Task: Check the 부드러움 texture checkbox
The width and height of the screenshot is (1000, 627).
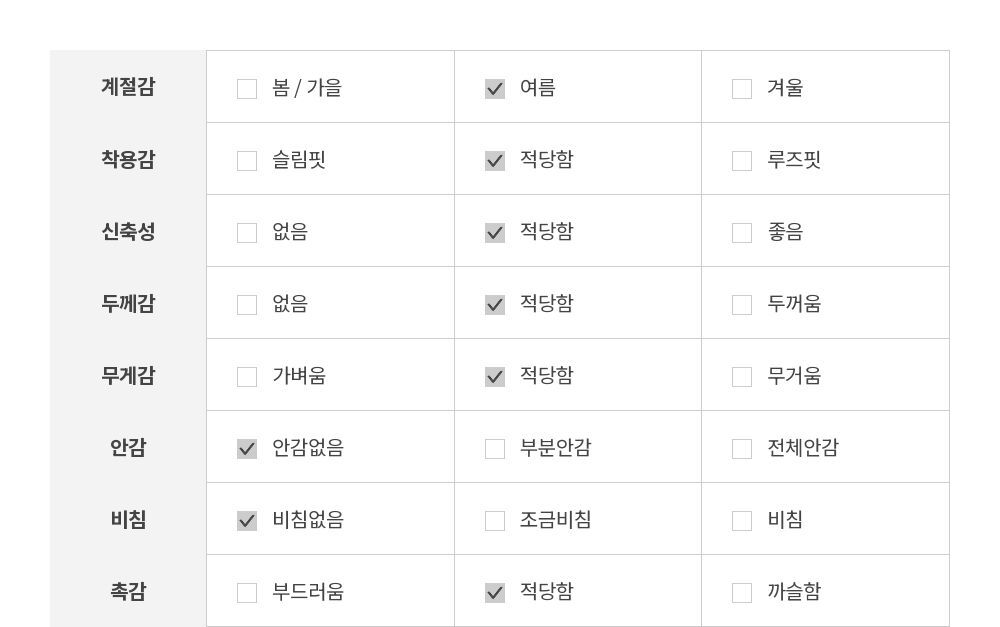Action: pos(247,593)
